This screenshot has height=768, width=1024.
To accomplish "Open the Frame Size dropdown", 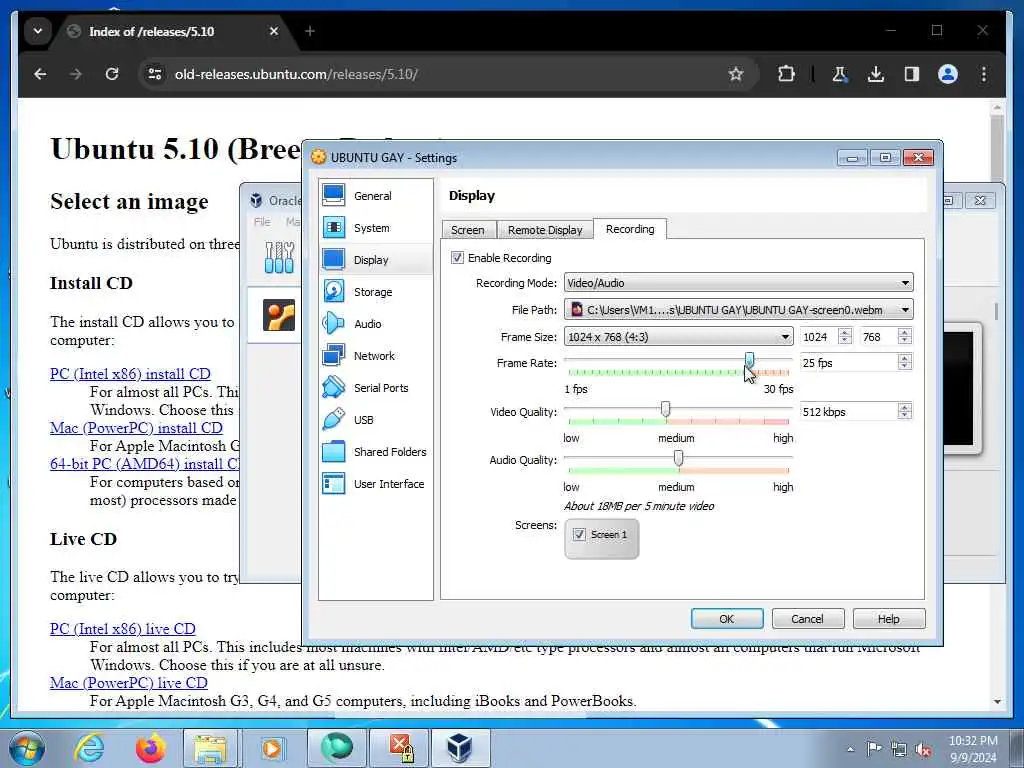I will (x=678, y=337).
